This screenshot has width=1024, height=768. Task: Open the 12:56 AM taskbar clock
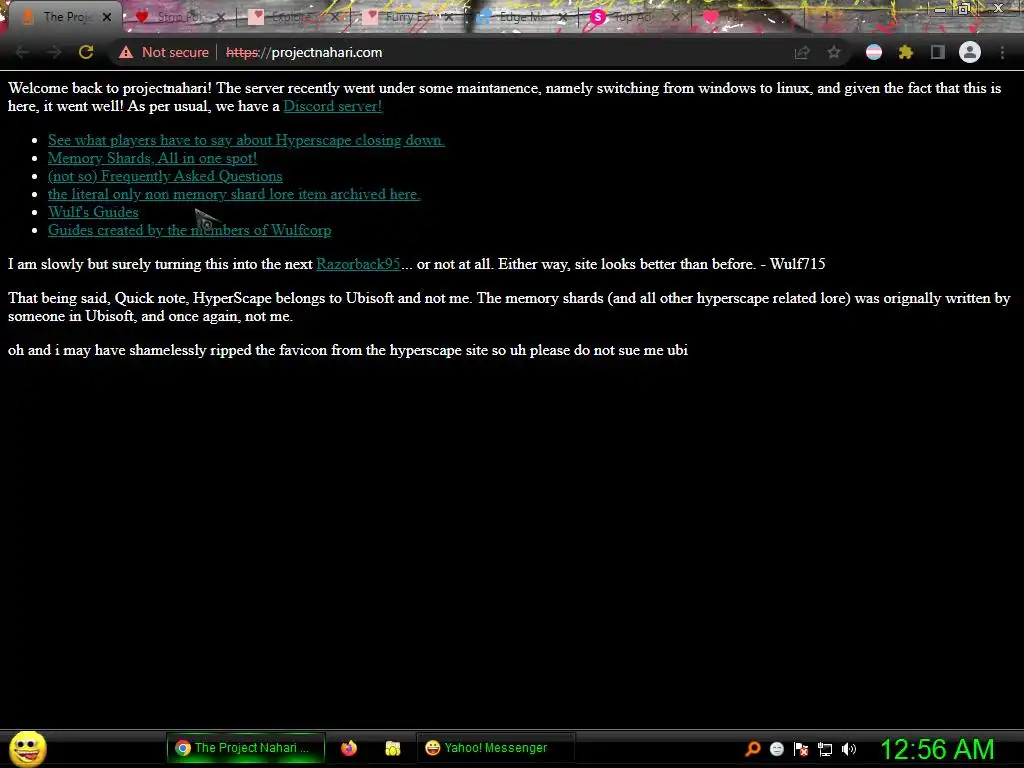click(x=937, y=749)
